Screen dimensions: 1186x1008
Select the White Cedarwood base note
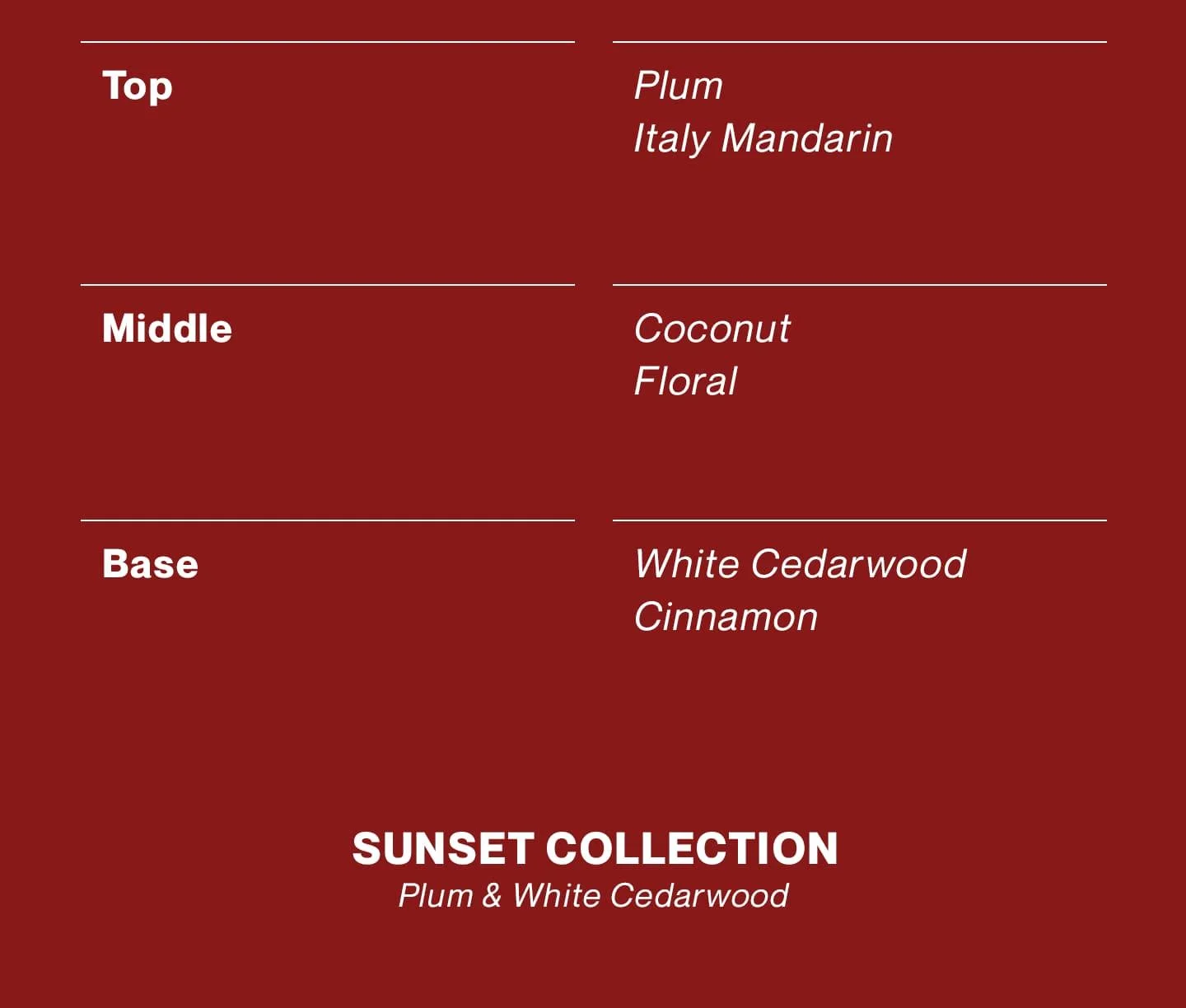[x=800, y=564]
